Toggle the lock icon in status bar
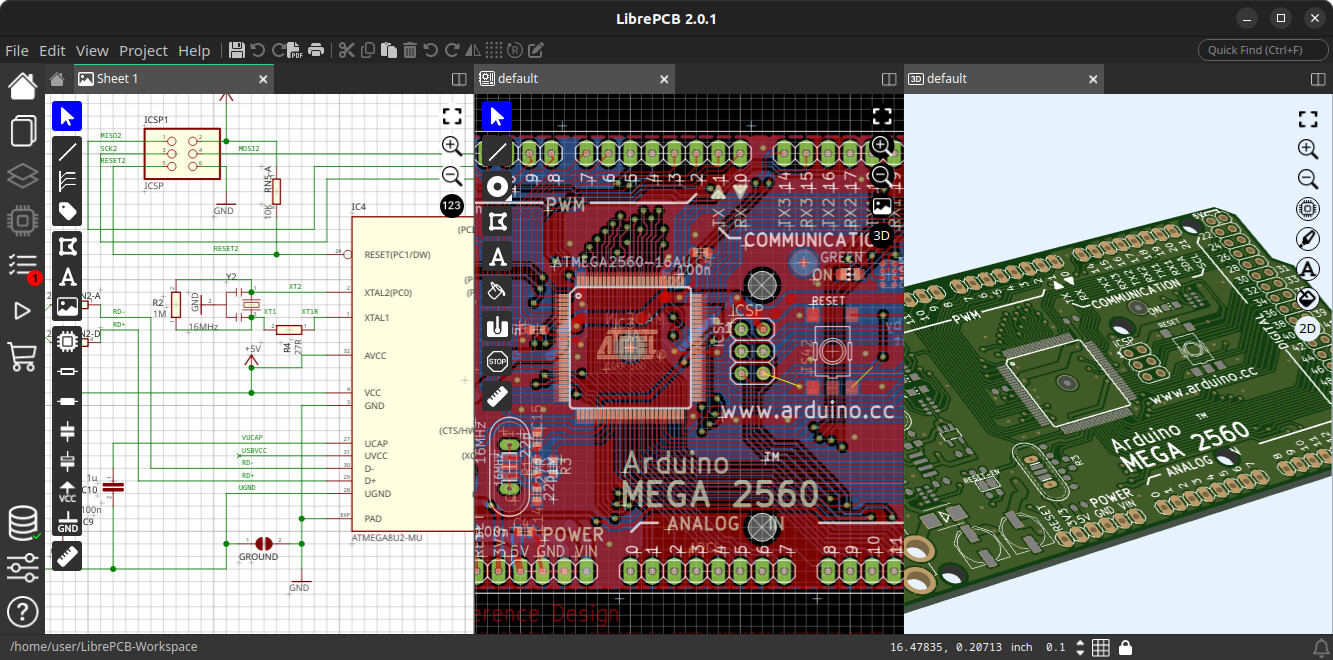Screen dimensions: 1333x660 coord(1125,647)
